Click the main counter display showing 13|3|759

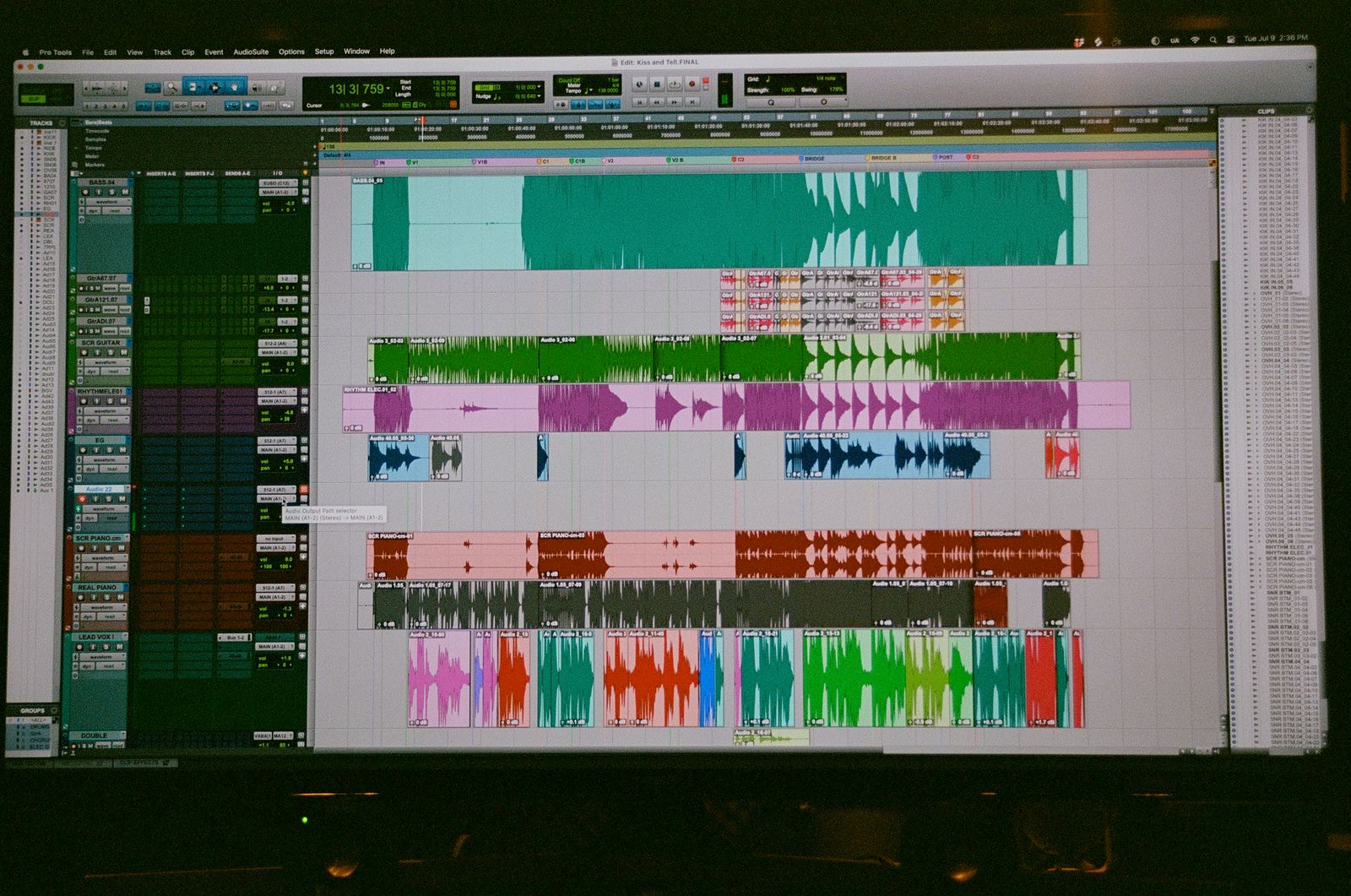[x=356, y=90]
